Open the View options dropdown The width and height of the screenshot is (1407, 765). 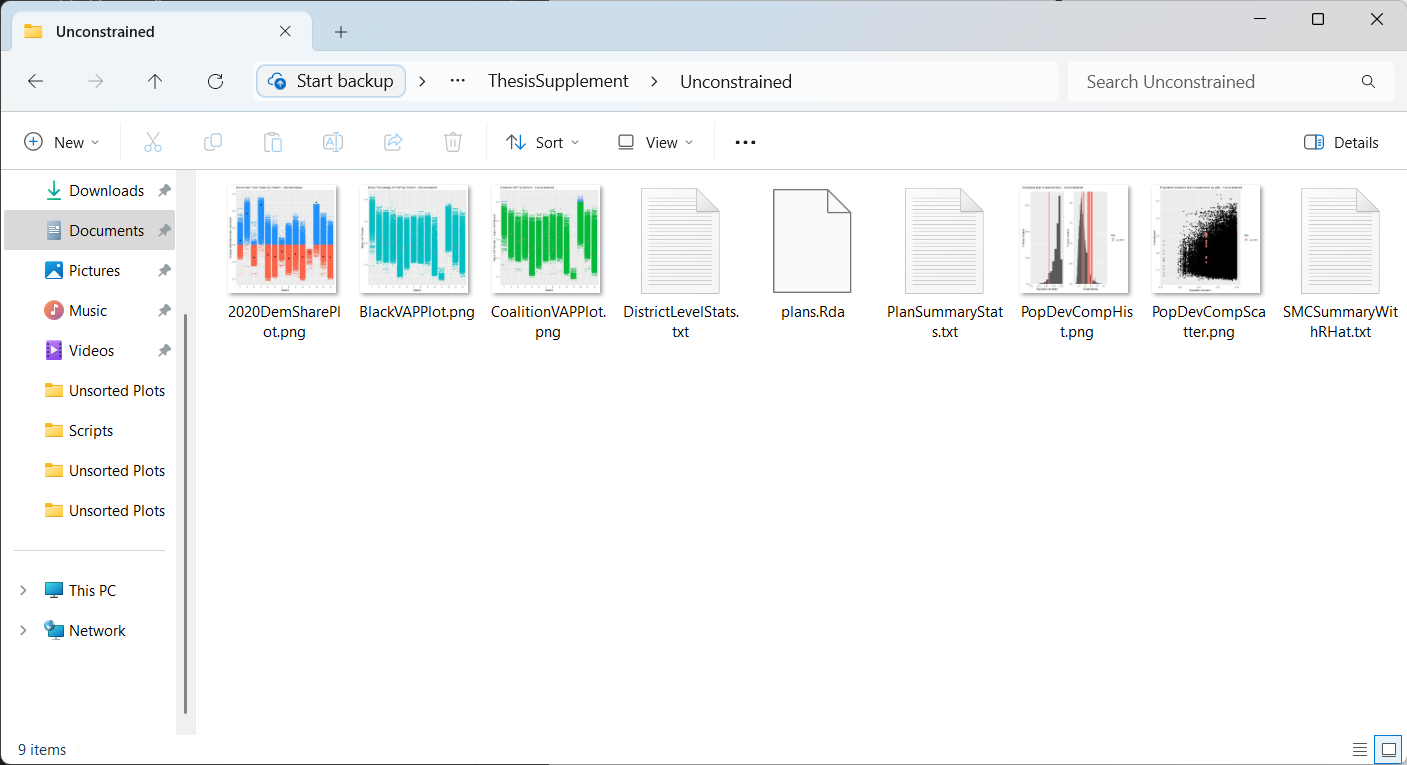(x=655, y=142)
